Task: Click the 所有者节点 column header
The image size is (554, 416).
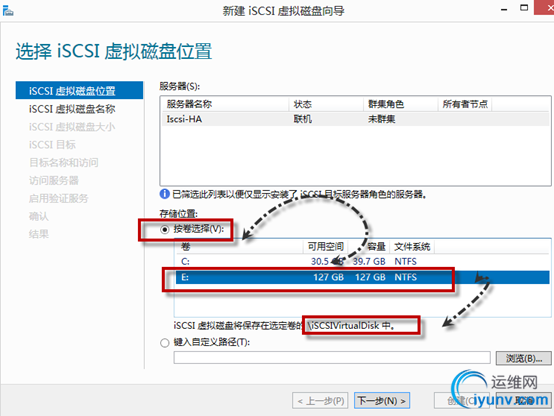Action: coord(465,104)
